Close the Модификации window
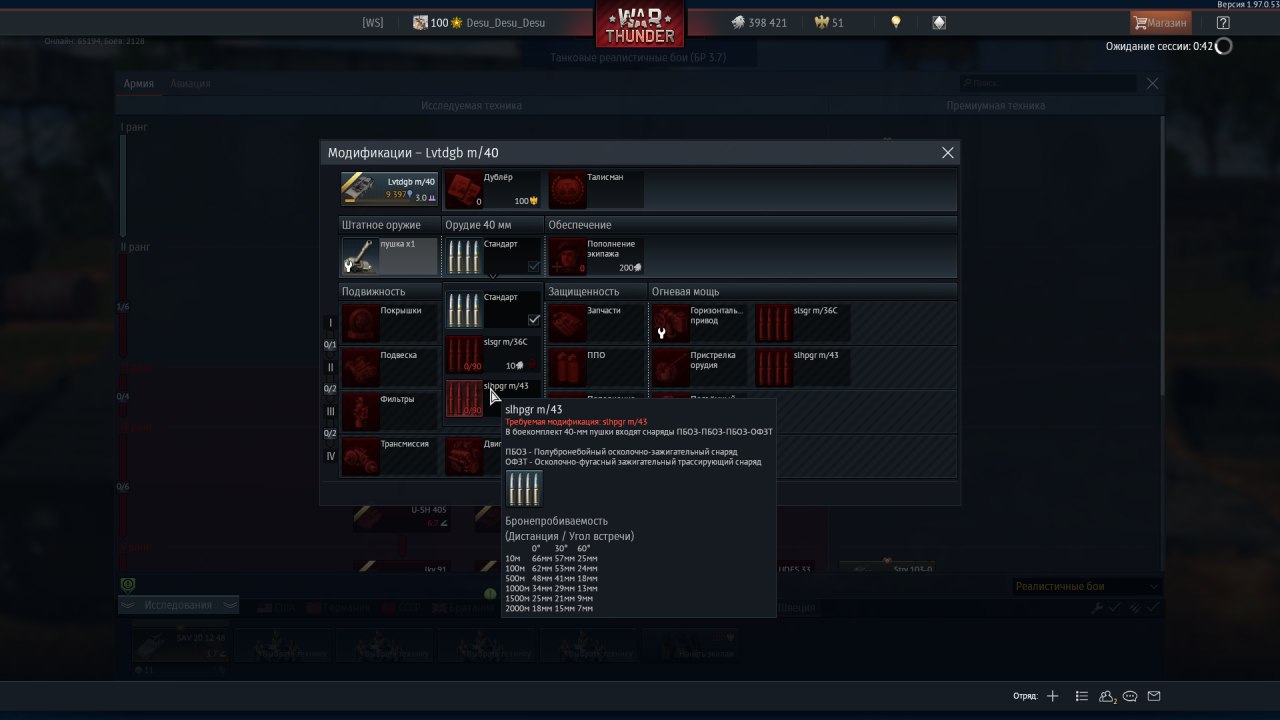Screen dimensions: 1280x720 click(948, 153)
